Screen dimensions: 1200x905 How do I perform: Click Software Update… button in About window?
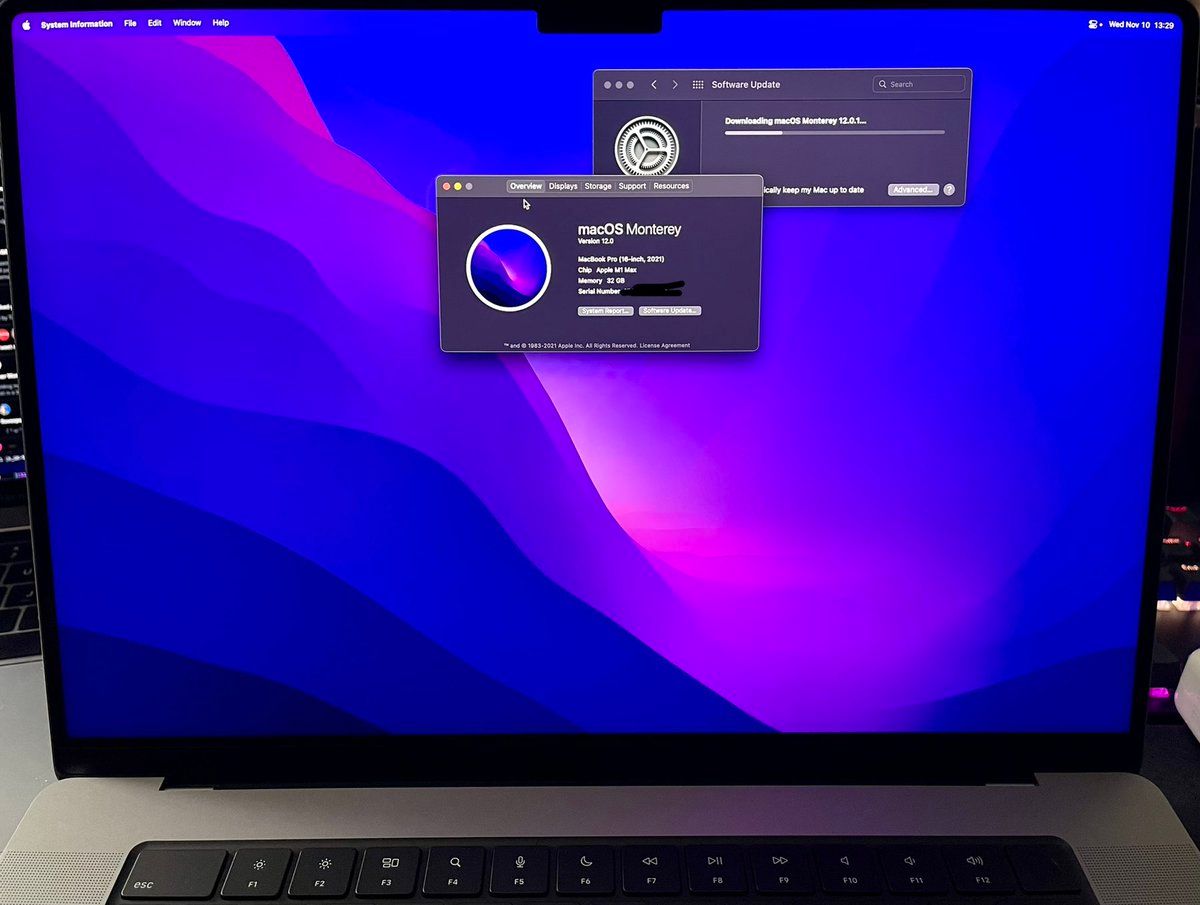(670, 311)
